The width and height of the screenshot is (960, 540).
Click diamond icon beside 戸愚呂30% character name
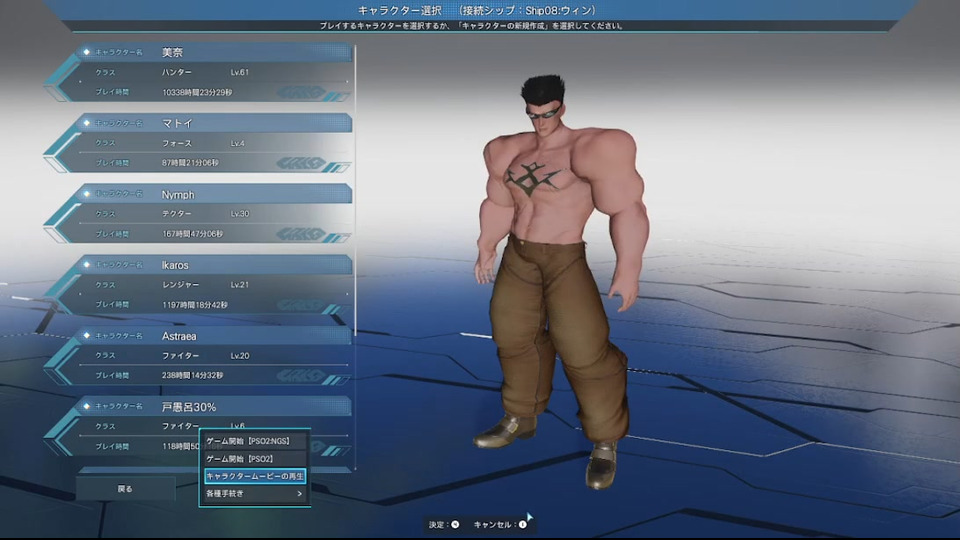(86, 406)
